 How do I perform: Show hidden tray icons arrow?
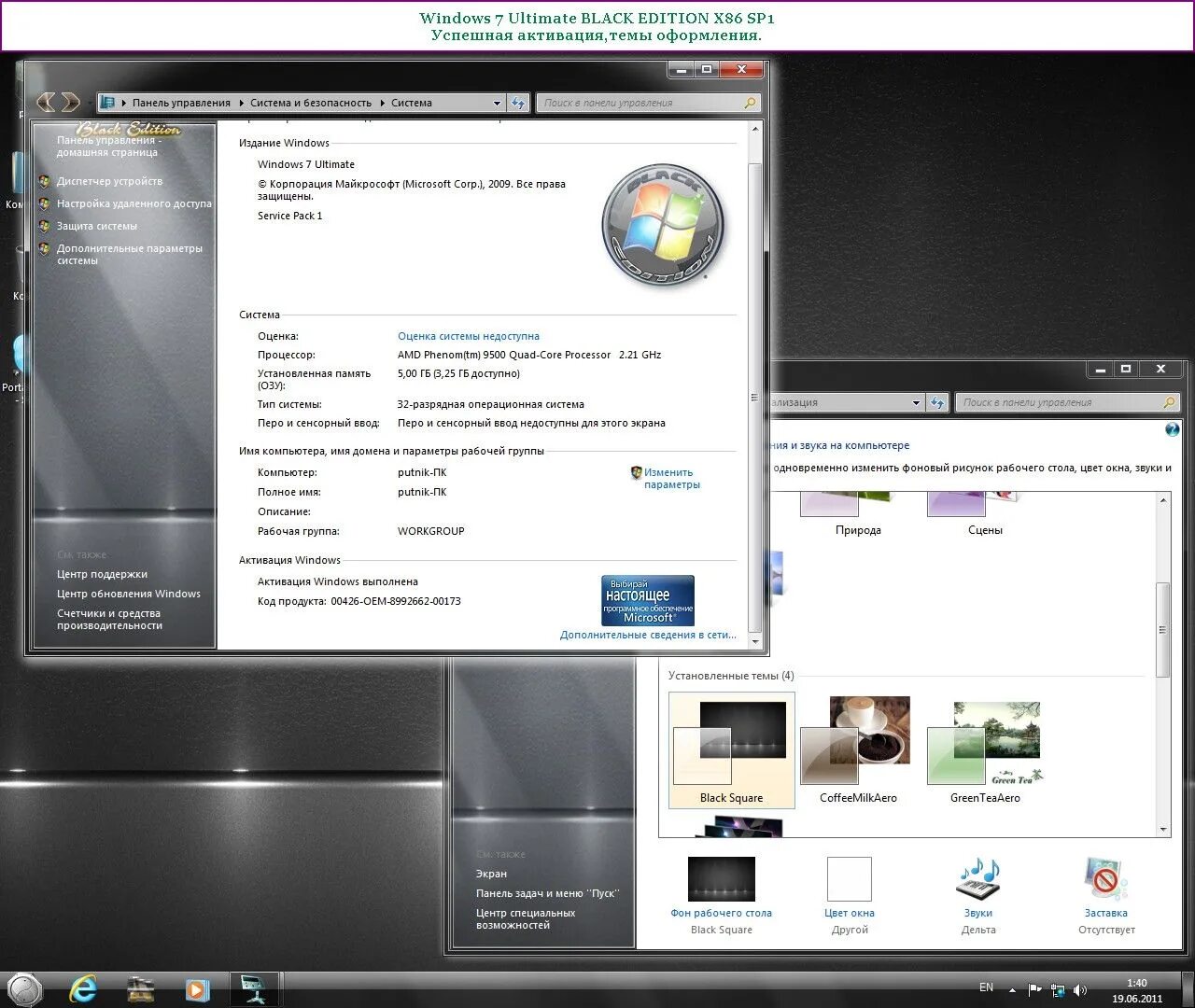click(1013, 989)
